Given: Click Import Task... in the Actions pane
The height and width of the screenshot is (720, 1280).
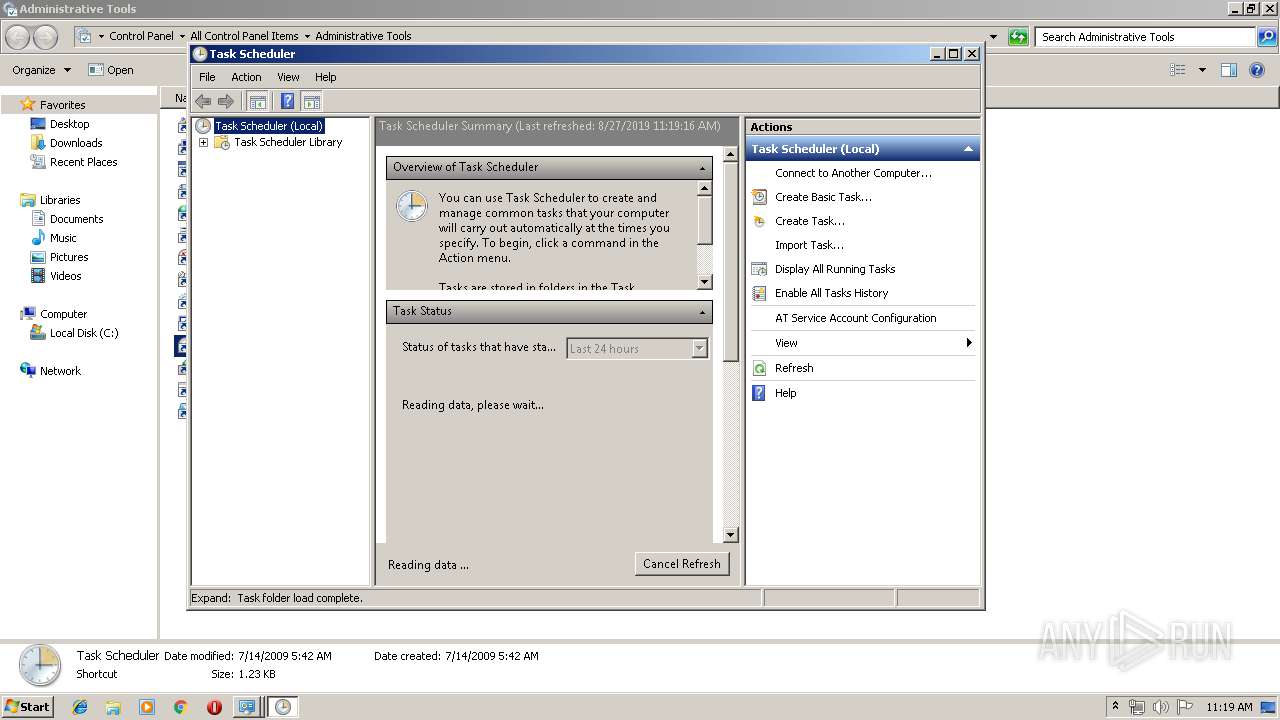Looking at the screenshot, I should [809, 245].
